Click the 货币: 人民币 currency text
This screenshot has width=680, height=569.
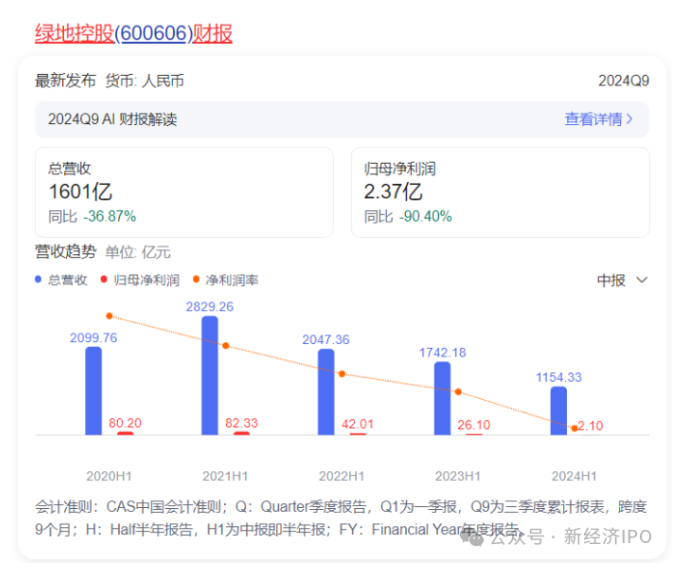[x=145, y=81]
